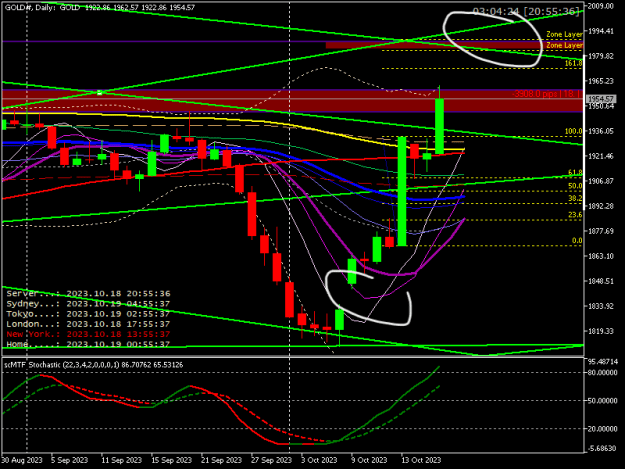Click the dark red upper zone rectangle
The image size is (625, 469).
454,45
